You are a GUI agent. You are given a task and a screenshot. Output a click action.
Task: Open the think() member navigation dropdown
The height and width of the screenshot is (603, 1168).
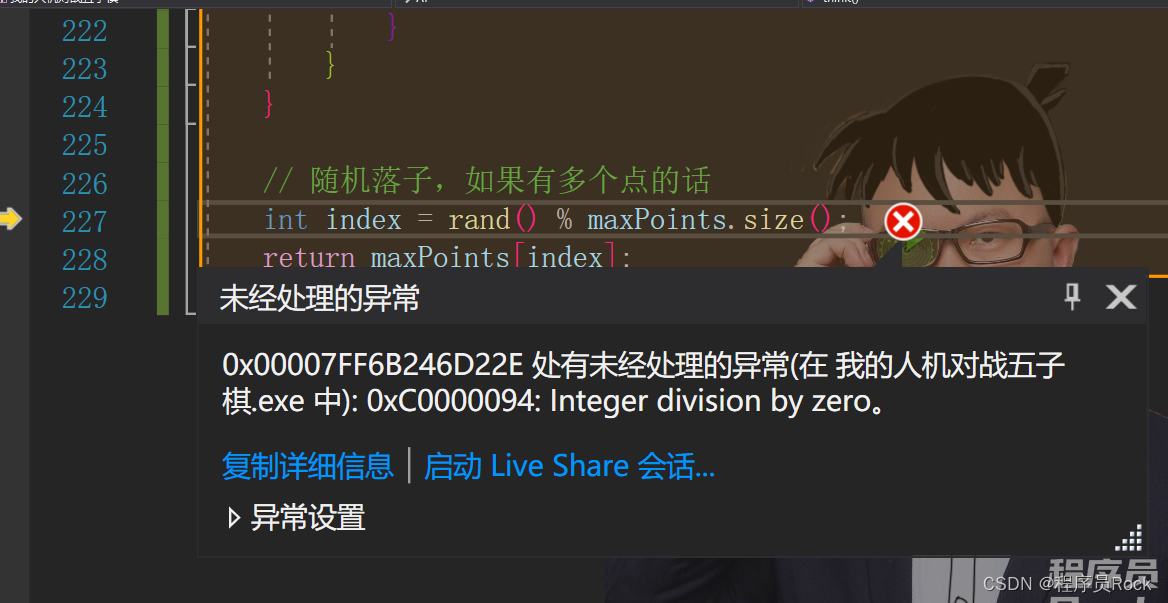pyautogui.click(x=984, y=3)
